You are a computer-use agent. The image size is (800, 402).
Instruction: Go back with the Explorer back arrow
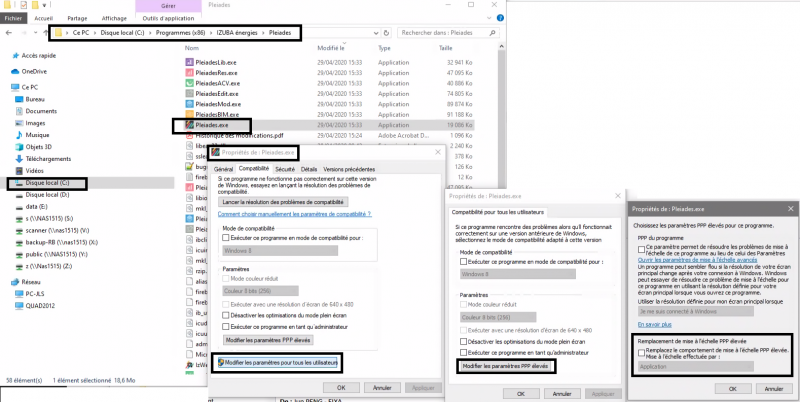(9, 33)
